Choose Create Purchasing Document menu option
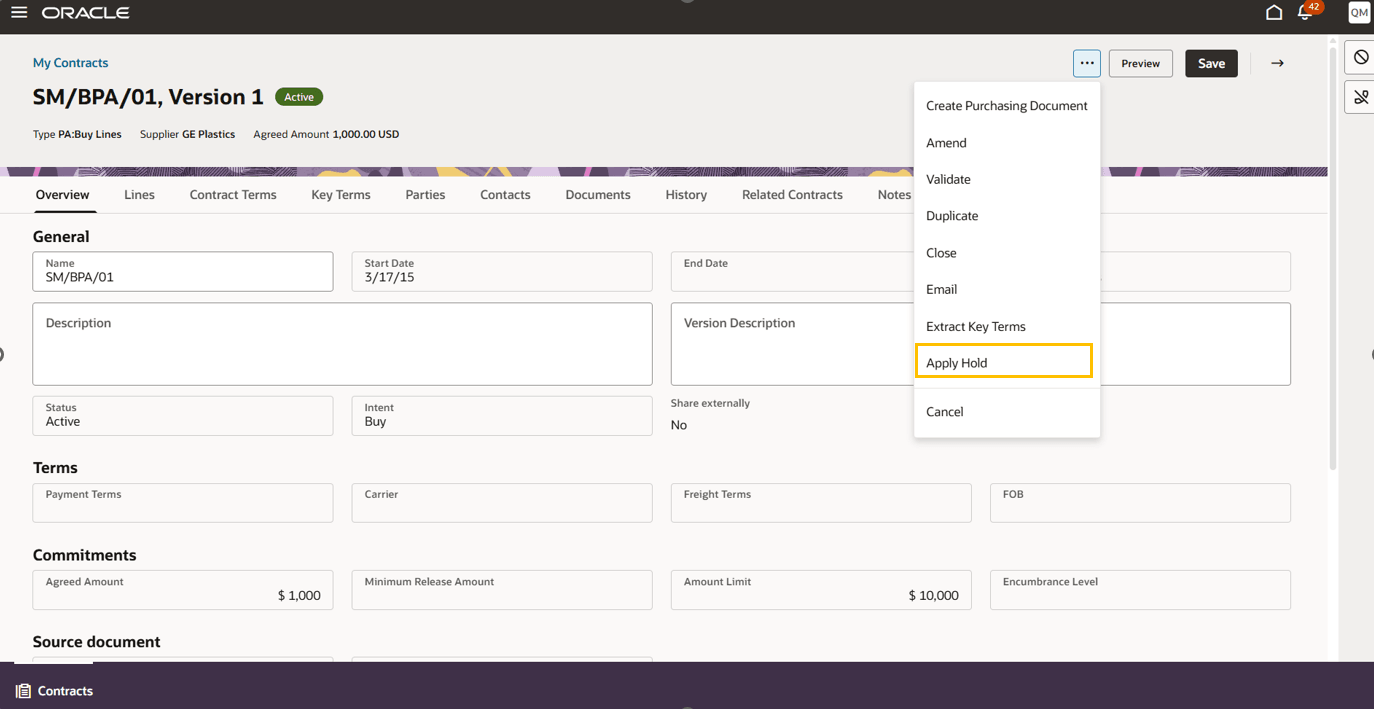The height and width of the screenshot is (709, 1374). pyautogui.click(x=1006, y=106)
